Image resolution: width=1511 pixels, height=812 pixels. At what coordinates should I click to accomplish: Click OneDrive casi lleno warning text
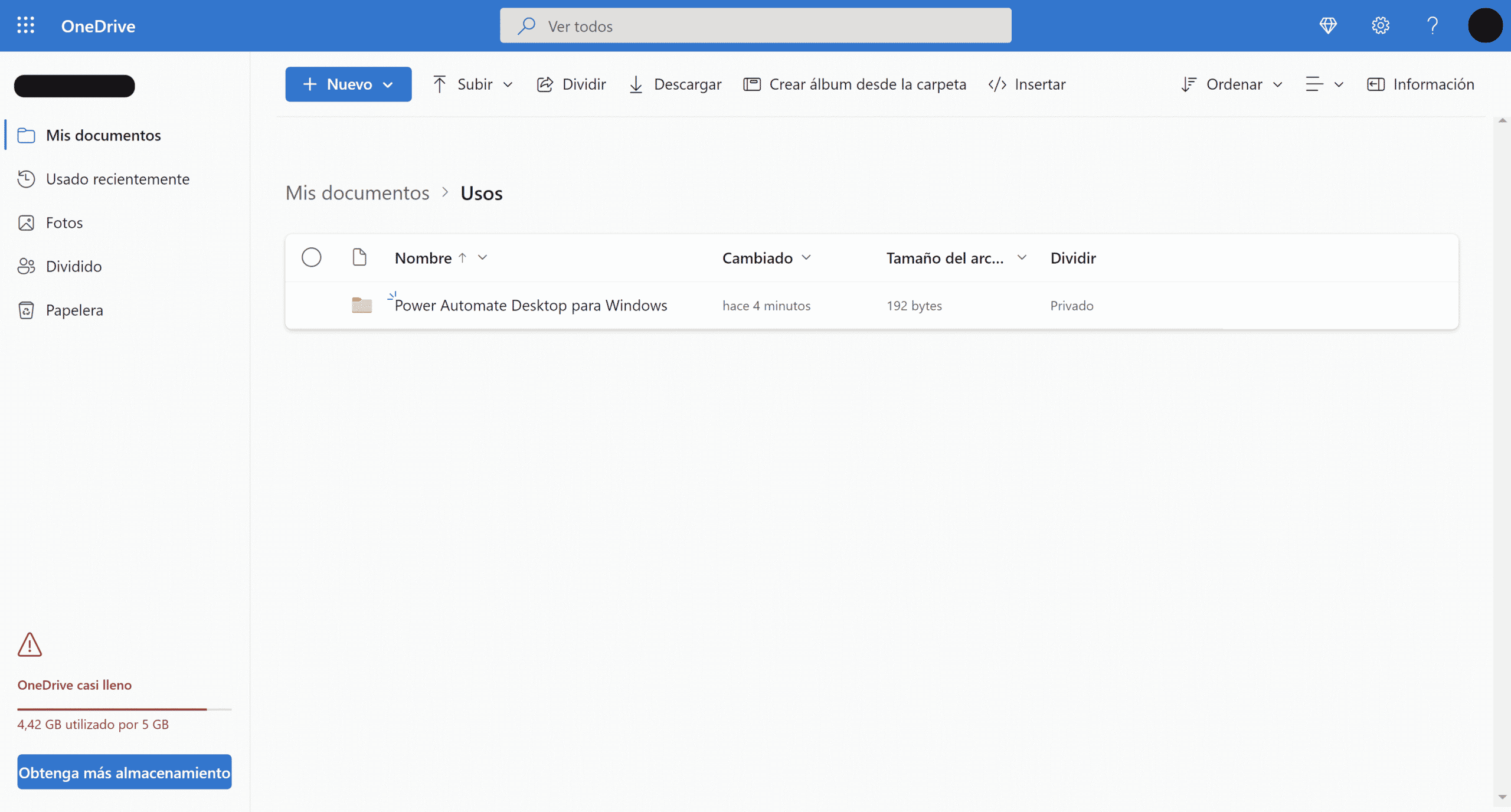pyautogui.click(x=74, y=685)
